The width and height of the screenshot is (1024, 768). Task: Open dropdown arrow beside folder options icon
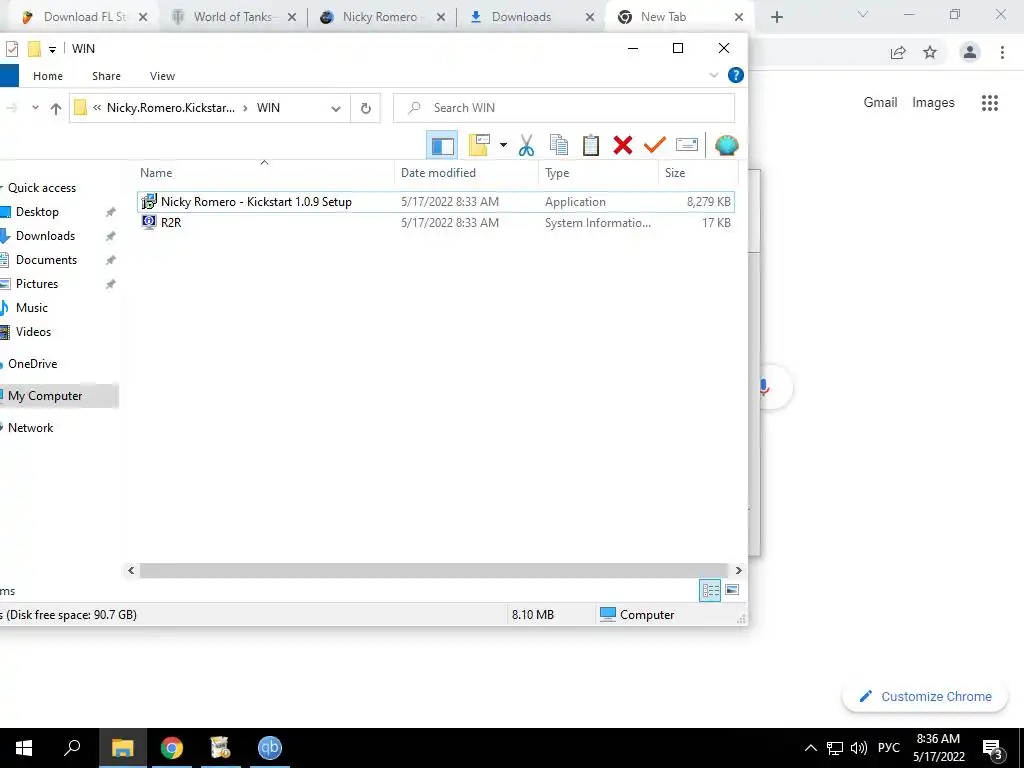503,145
